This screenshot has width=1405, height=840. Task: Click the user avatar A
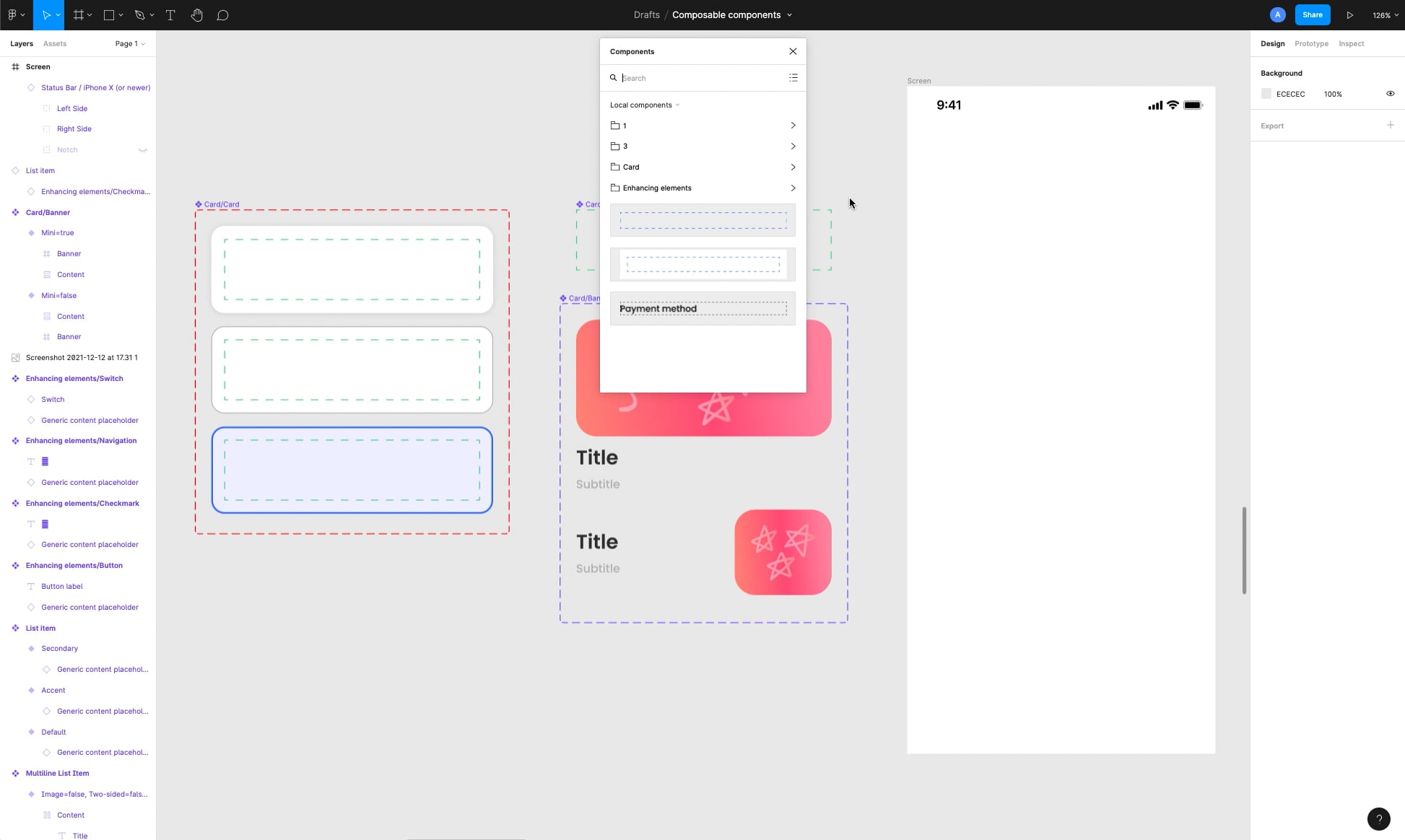1277,14
